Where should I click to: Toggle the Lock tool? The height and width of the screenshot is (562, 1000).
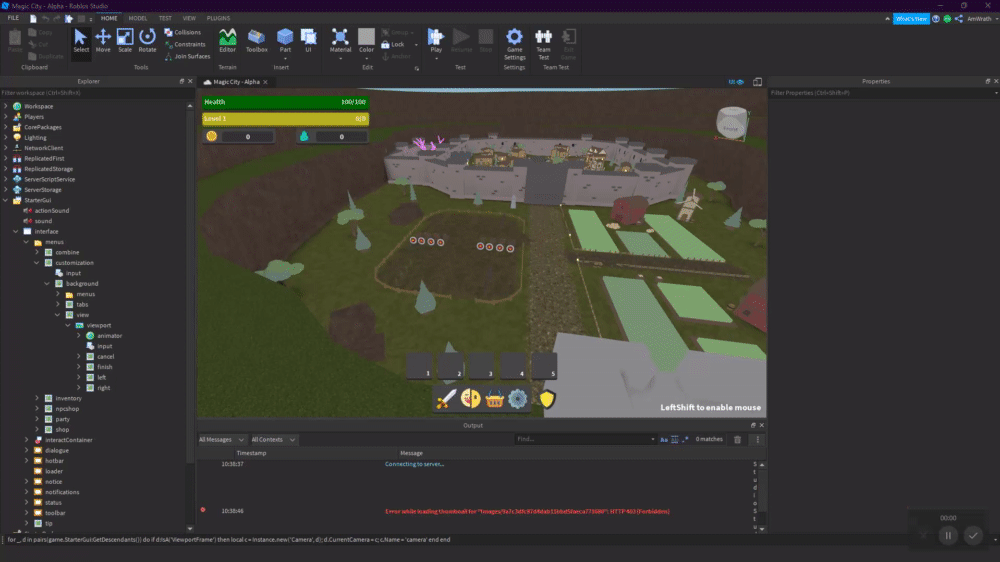click(393, 45)
